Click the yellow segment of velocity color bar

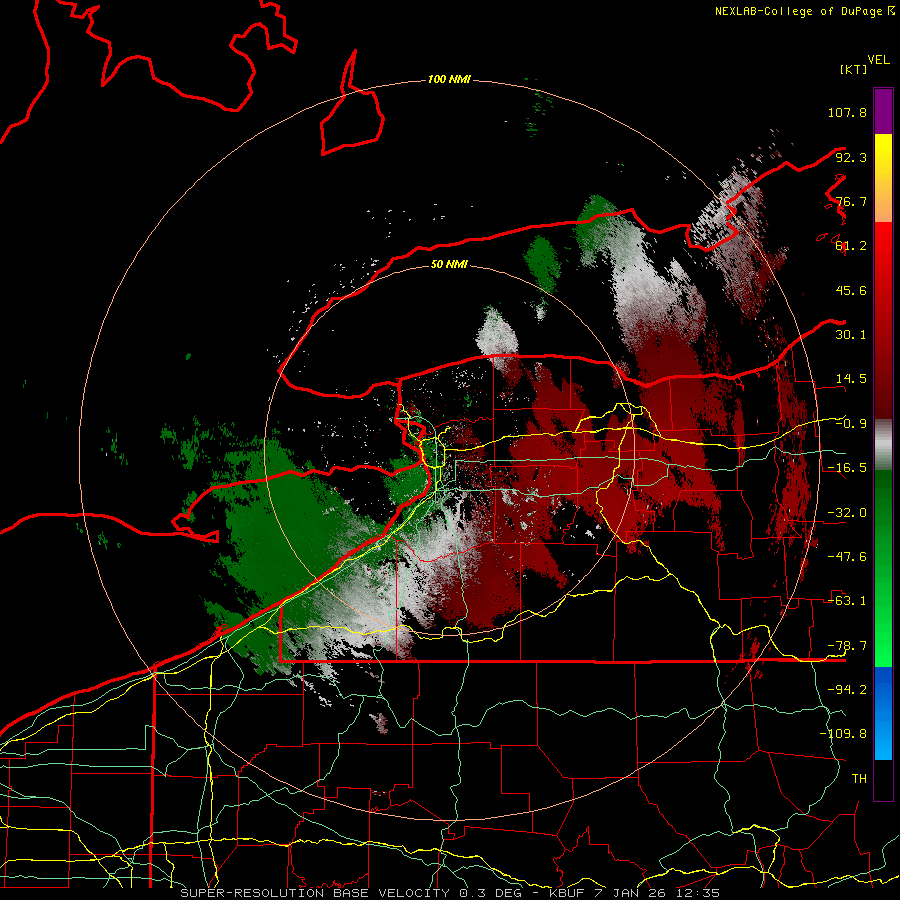(x=883, y=178)
